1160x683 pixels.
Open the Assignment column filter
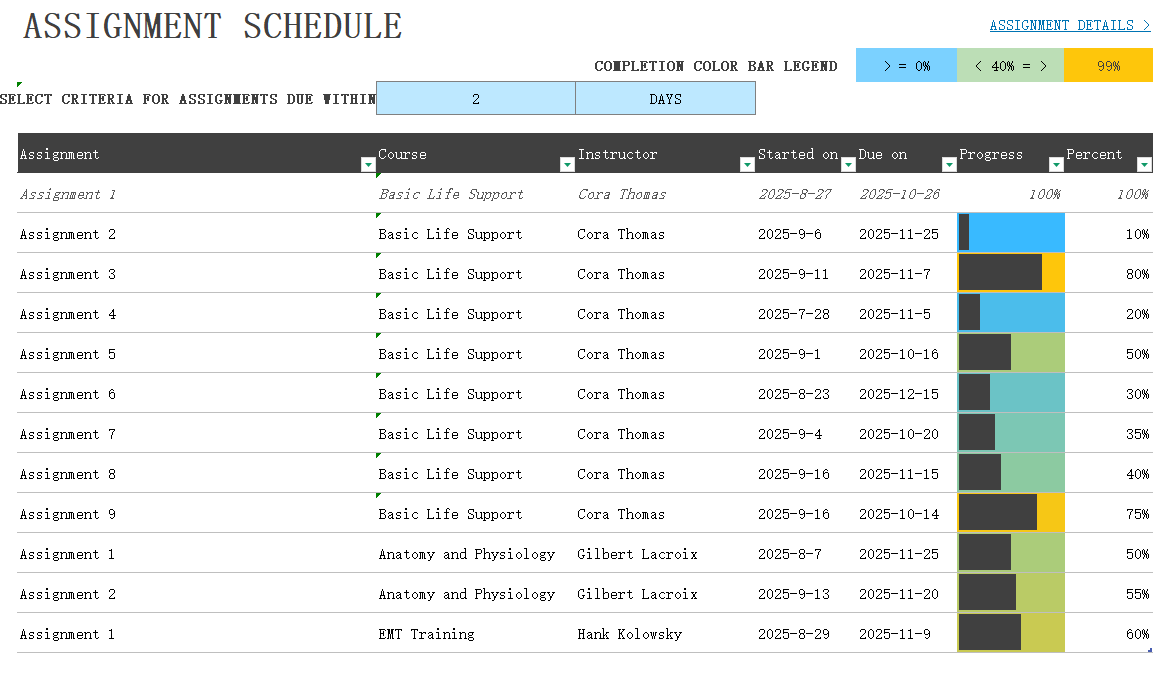[x=367, y=163]
